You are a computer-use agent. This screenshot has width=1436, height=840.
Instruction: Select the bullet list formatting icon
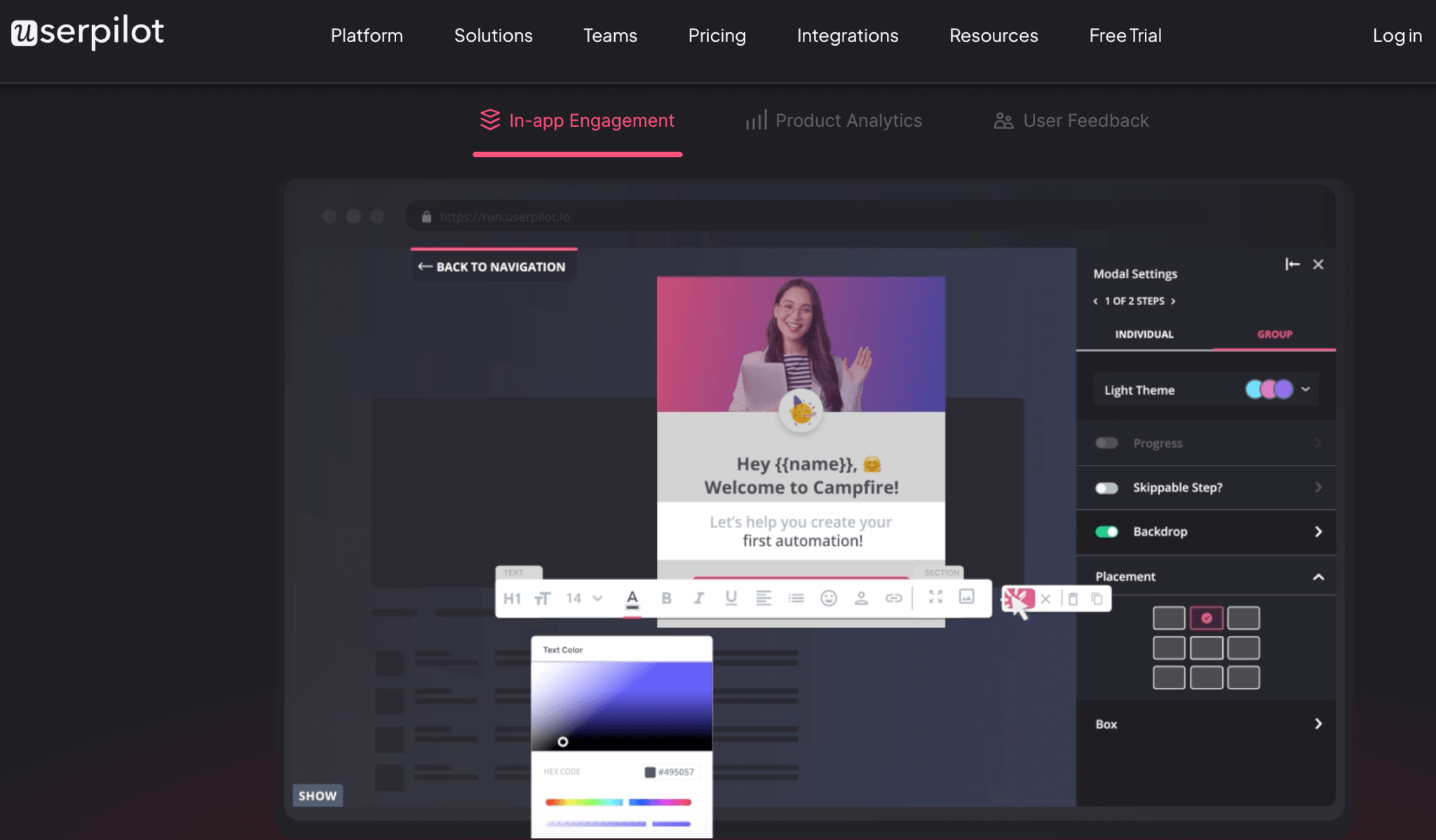(x=795, y=598)
